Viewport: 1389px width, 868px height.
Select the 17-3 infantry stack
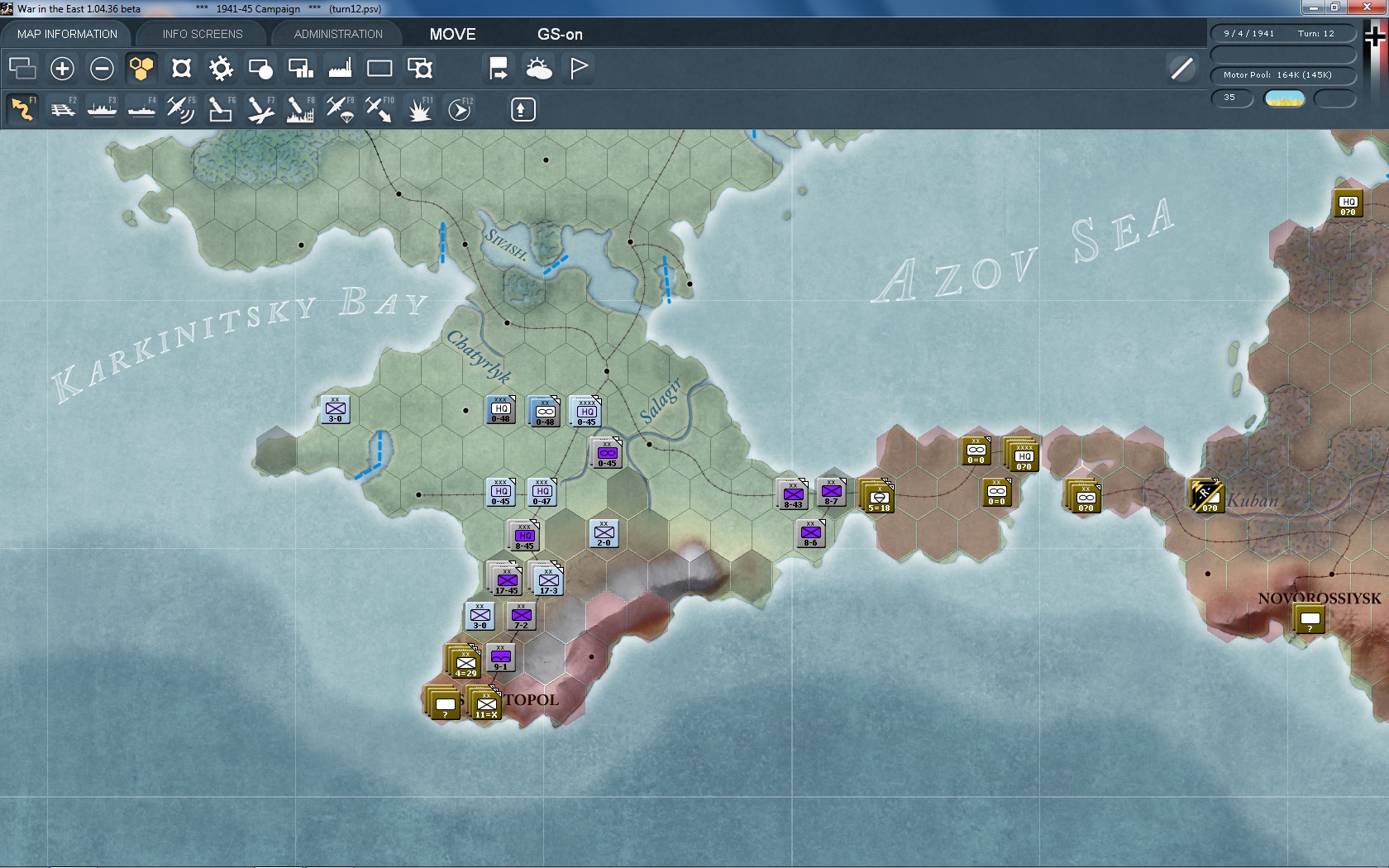(547, 579)
